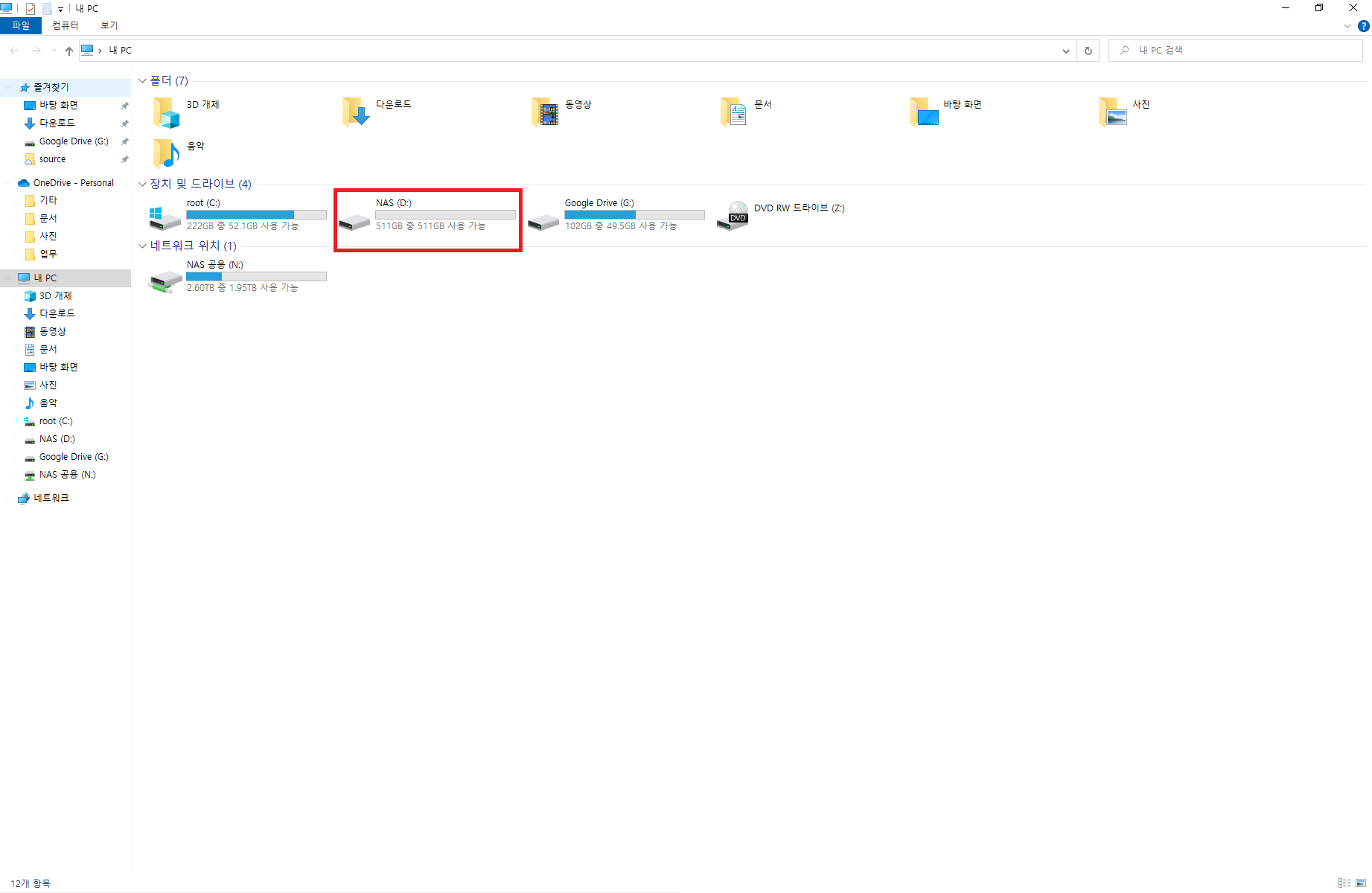
Task: Click 내 PC breadcrumb in address bar
Action: pyautogui.click(x=120, y=51)
